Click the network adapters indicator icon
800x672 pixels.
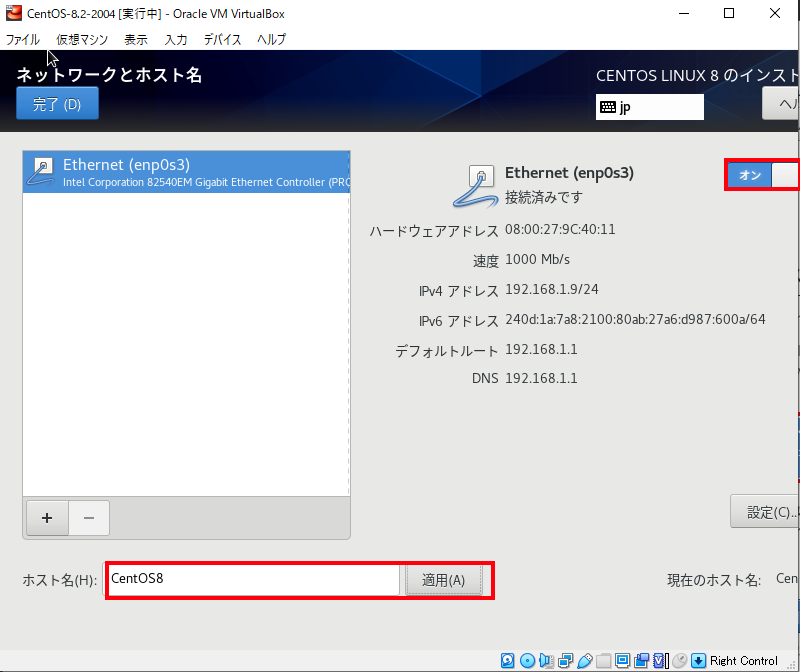coord(565,661)
